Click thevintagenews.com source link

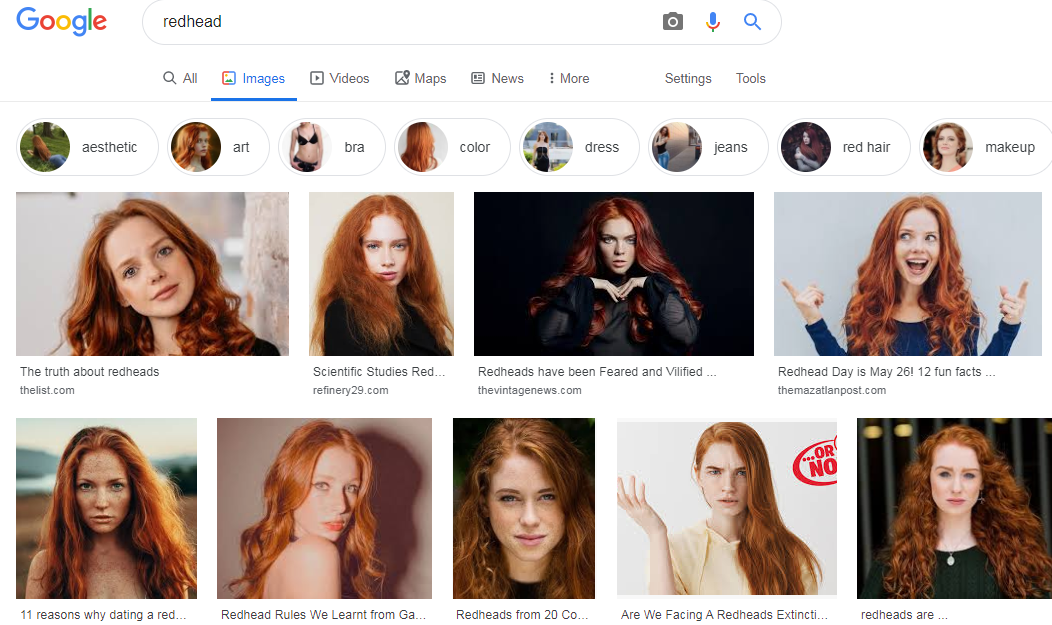(x=529, y=390)
